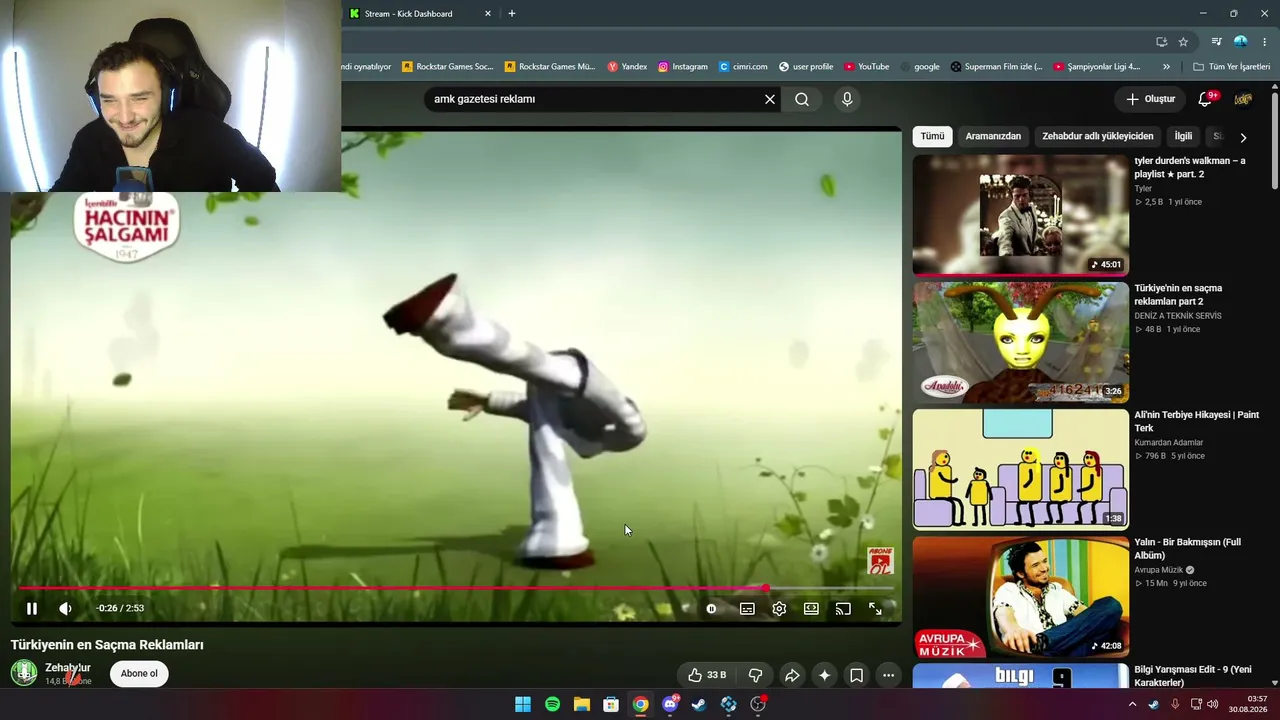The image size is (1280, 720).
Task: Run the search with the magnifier button
Action: (x=802, y=99)
